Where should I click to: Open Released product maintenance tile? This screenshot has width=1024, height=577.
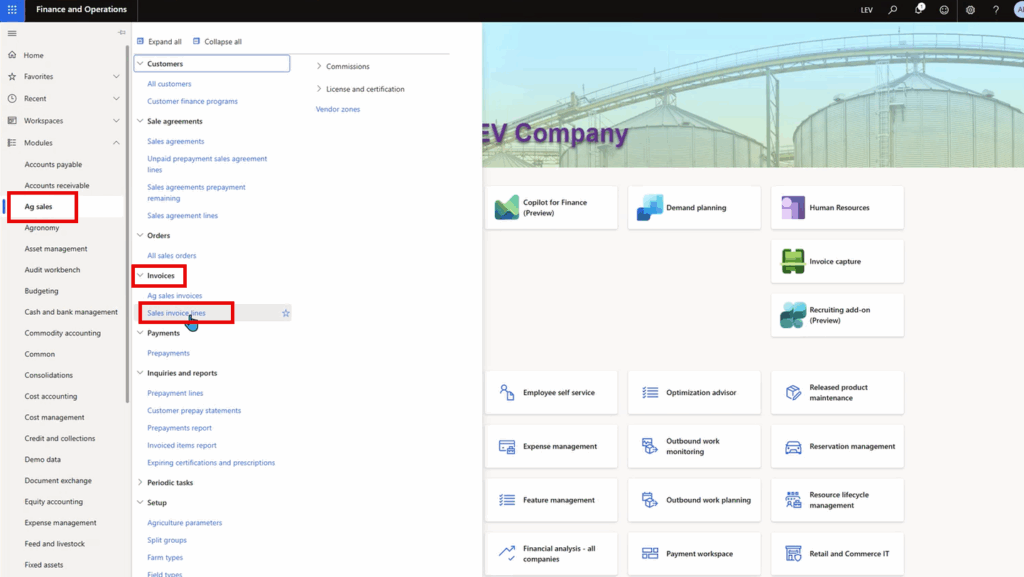[x=837, y=392]
